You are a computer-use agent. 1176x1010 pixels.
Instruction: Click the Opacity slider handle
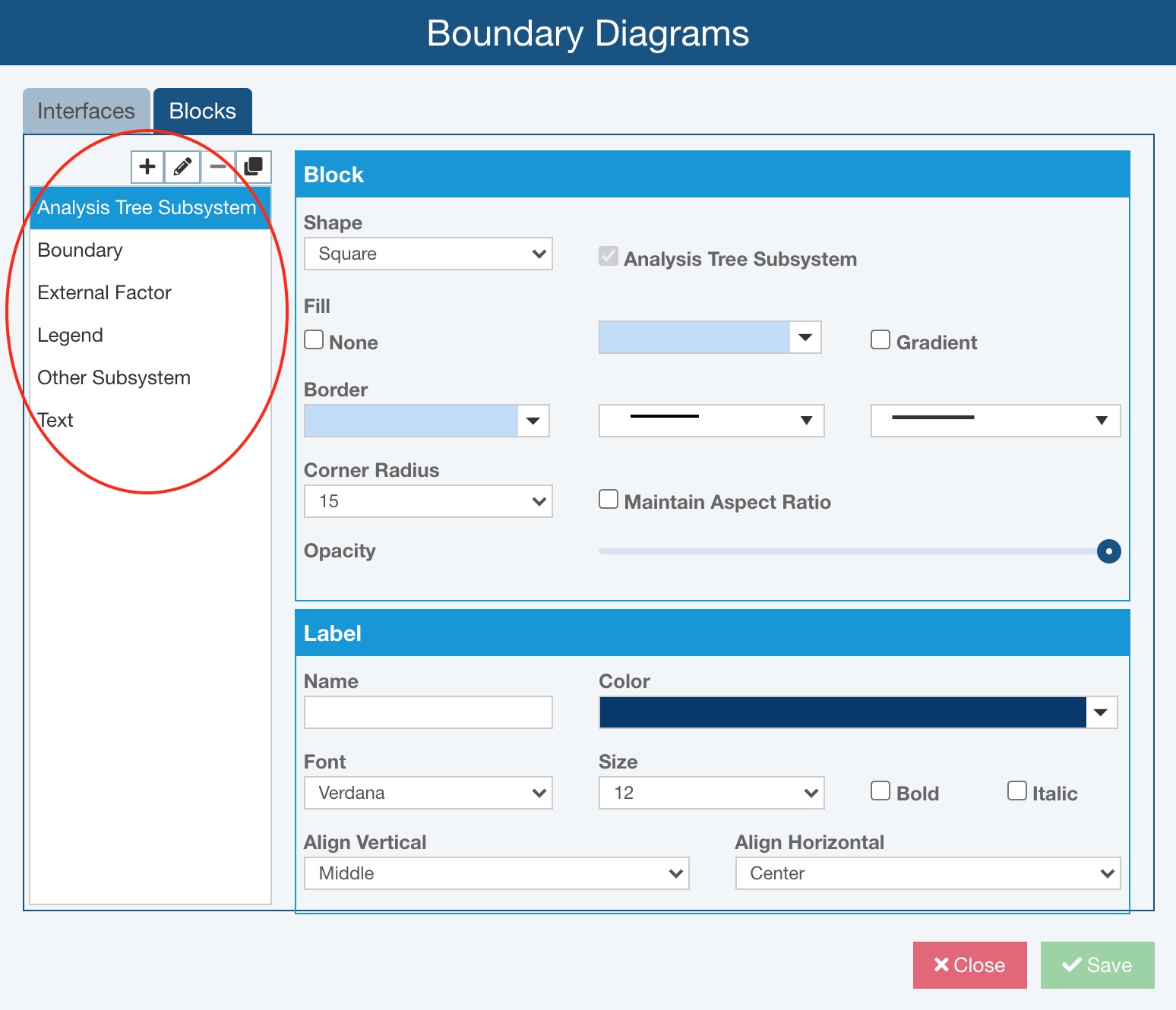click(1108, 551)
